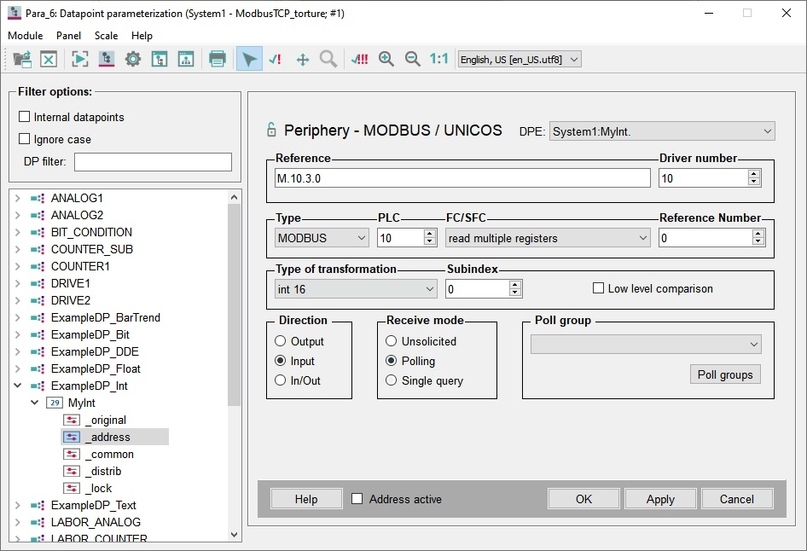This screenshot has width=807, height=551.
Task: Click the move cross-arrows tool icon
Action: click(x=303, y=60)
